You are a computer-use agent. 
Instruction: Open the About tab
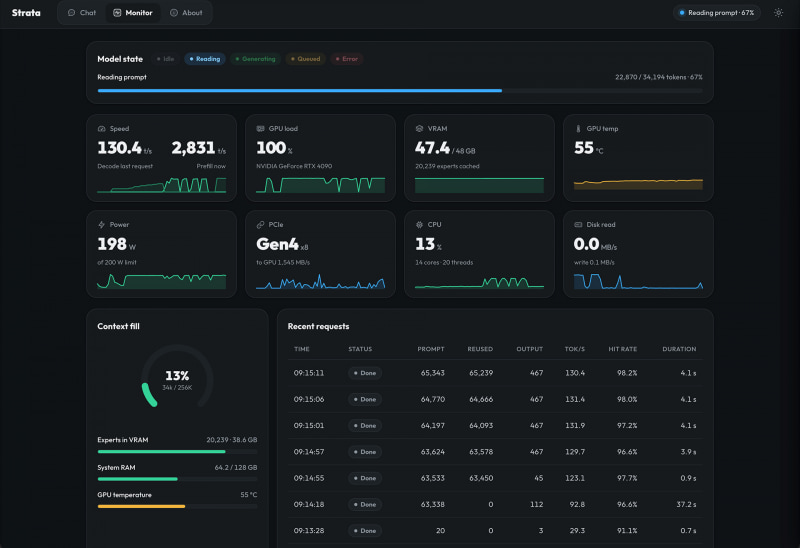click(x=186, y=13)
